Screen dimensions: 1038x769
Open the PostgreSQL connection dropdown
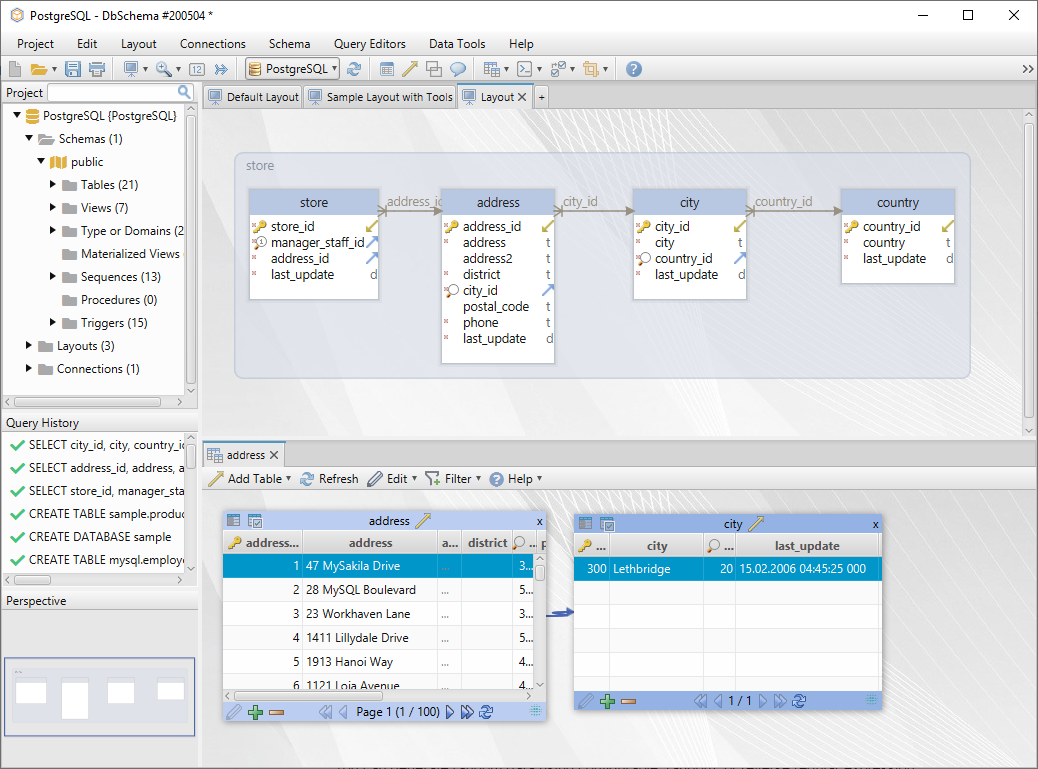(x=293, y=69)
